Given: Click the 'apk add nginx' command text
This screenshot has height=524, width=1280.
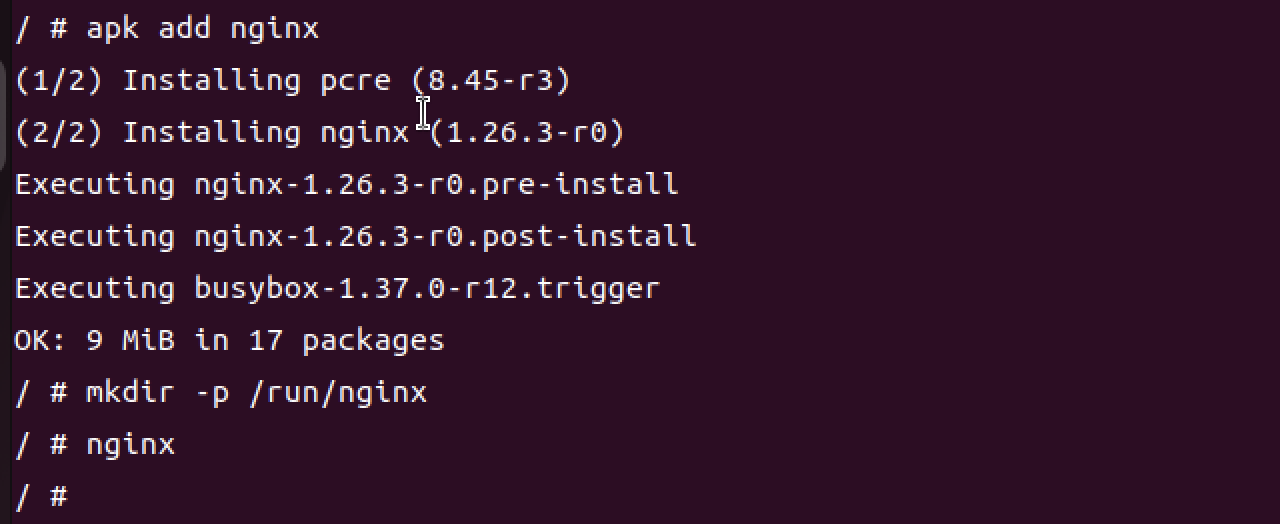Looking at the screenshot, I should pyautogui.click(x=203, y=28).
